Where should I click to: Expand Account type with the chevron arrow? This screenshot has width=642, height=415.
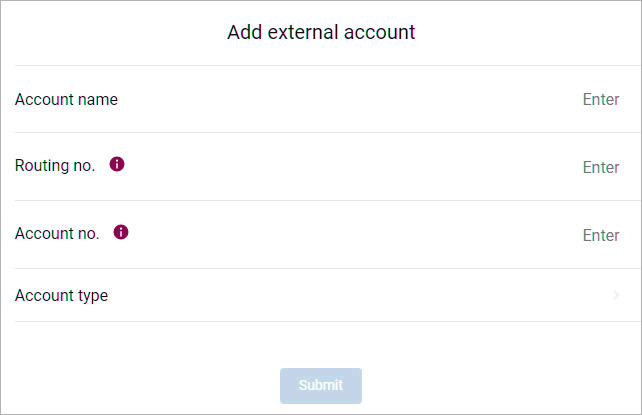tap(616, 295)
